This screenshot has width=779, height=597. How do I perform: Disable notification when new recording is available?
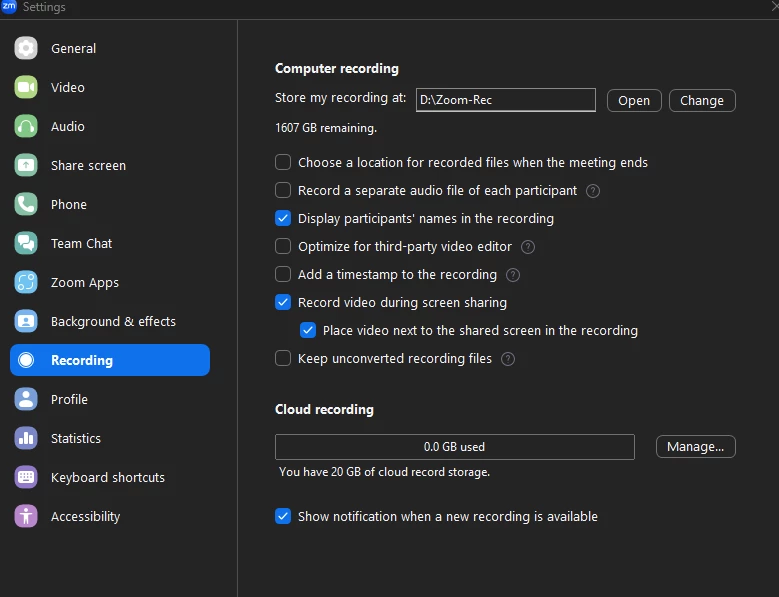tap(283, 516)
